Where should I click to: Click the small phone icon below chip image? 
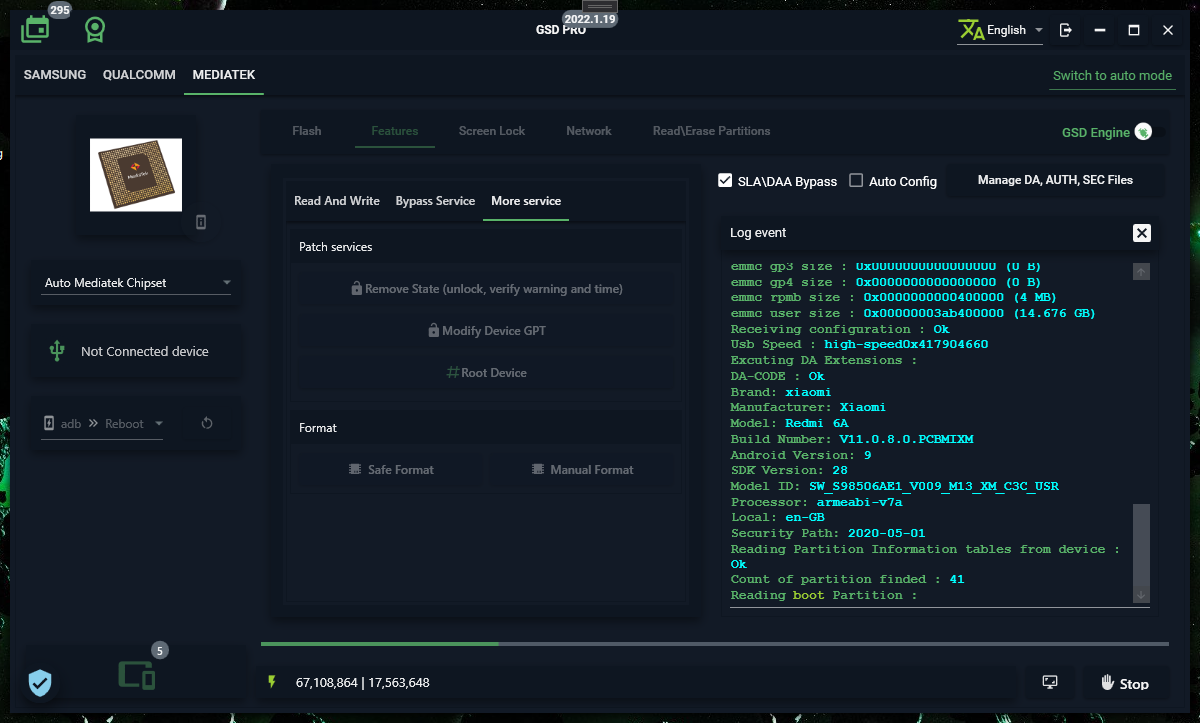pyautogui.click(x=201, y=222)
